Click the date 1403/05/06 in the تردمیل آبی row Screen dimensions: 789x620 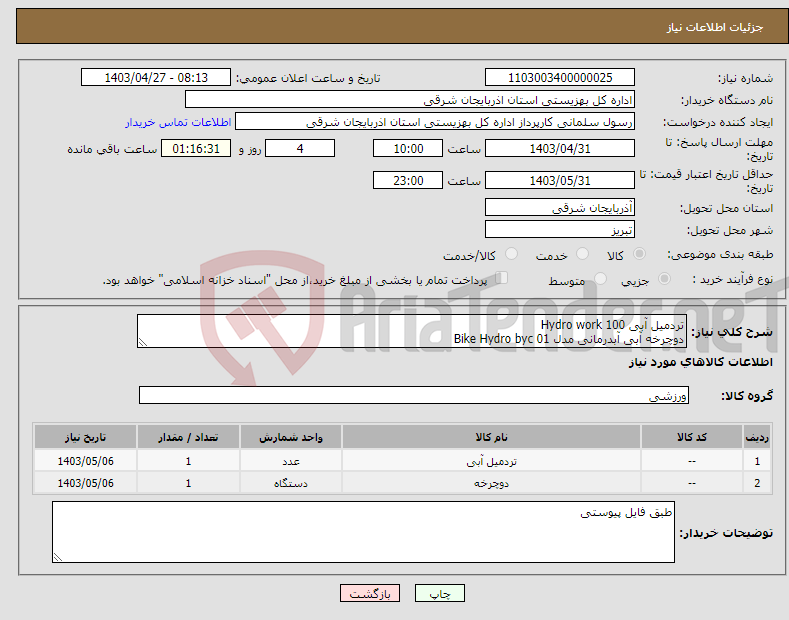point(86,461)
